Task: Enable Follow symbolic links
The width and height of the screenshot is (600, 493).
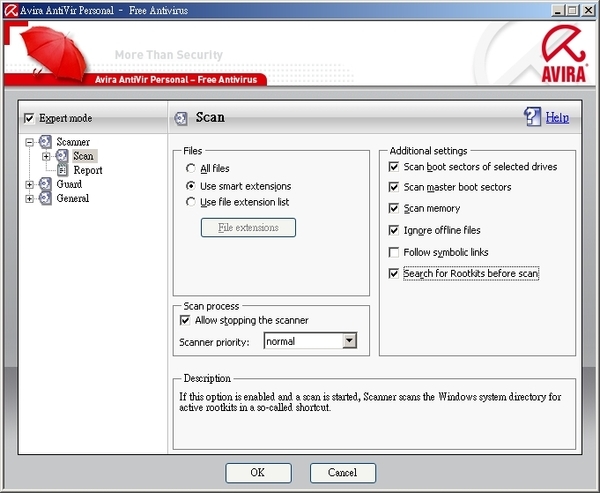Action: [394, 252]
